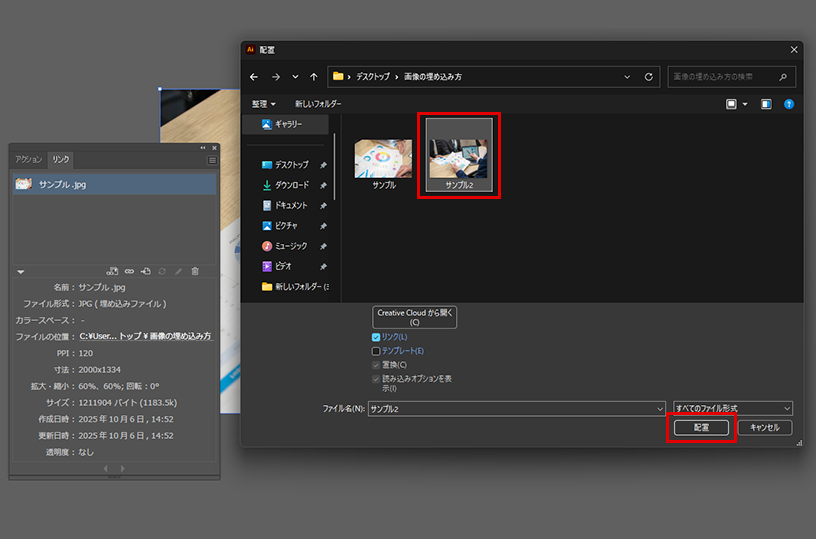The width and height of the screenshot is (816, 539).
Task: Switch to the アクション tab
Action: click(x=29, y=160)
